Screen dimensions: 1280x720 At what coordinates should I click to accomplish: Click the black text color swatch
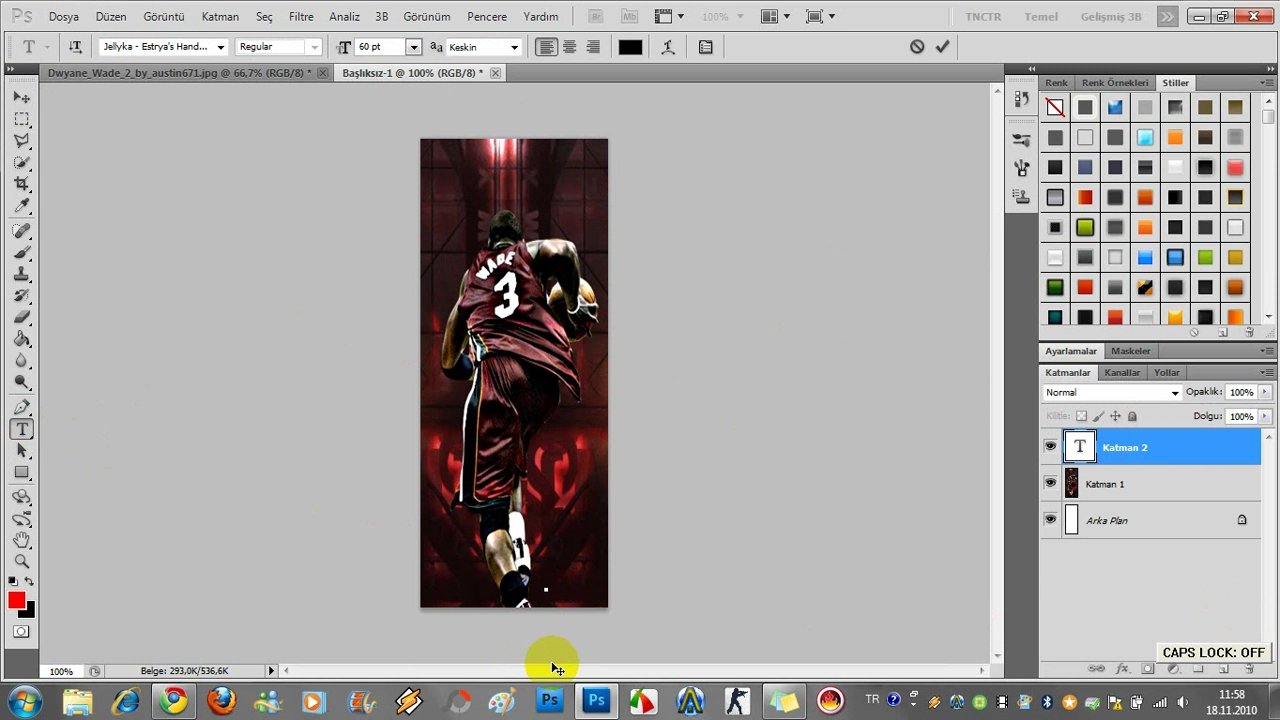tap(630, 47)
